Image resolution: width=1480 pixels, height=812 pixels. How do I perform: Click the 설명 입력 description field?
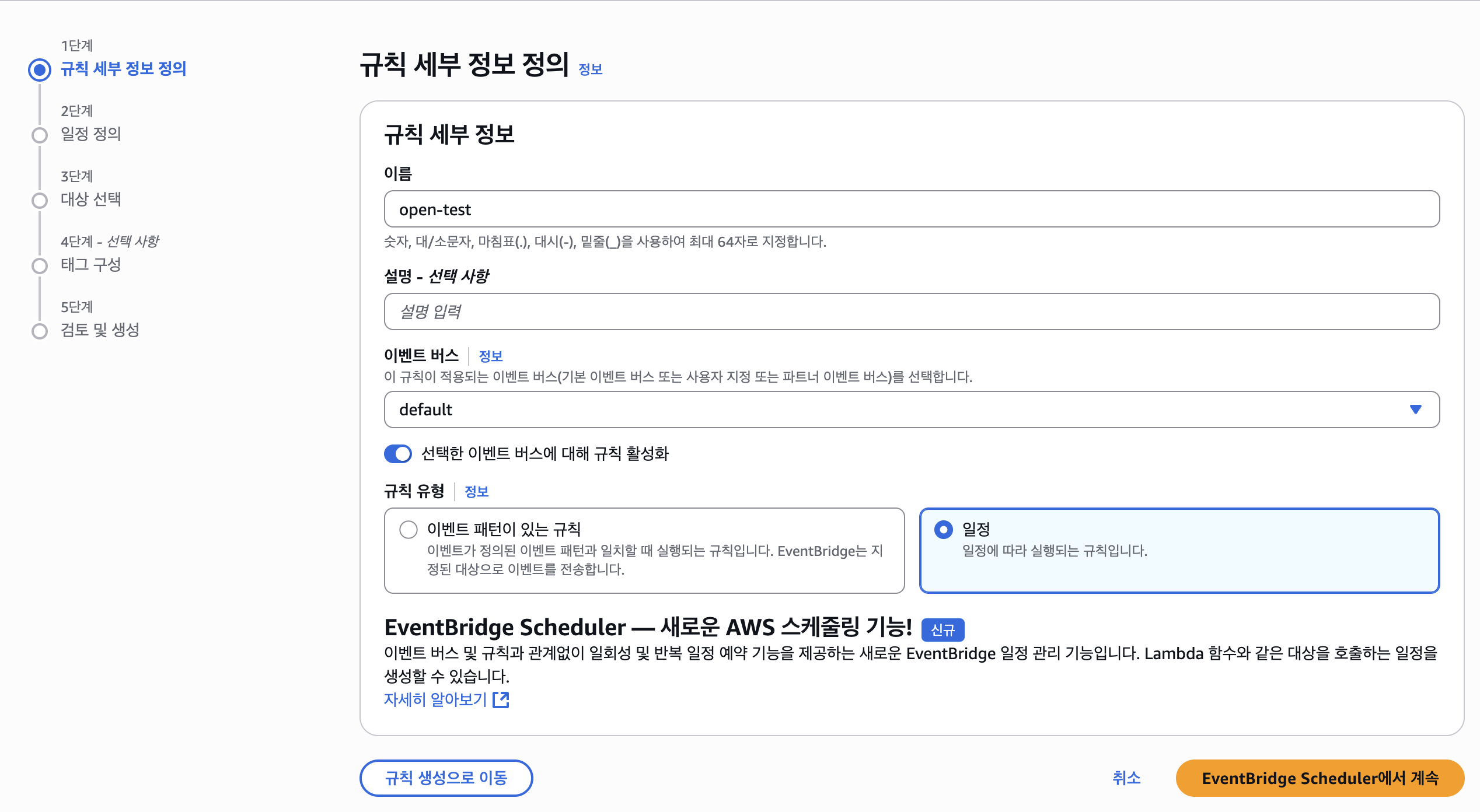tap(910, 311)
